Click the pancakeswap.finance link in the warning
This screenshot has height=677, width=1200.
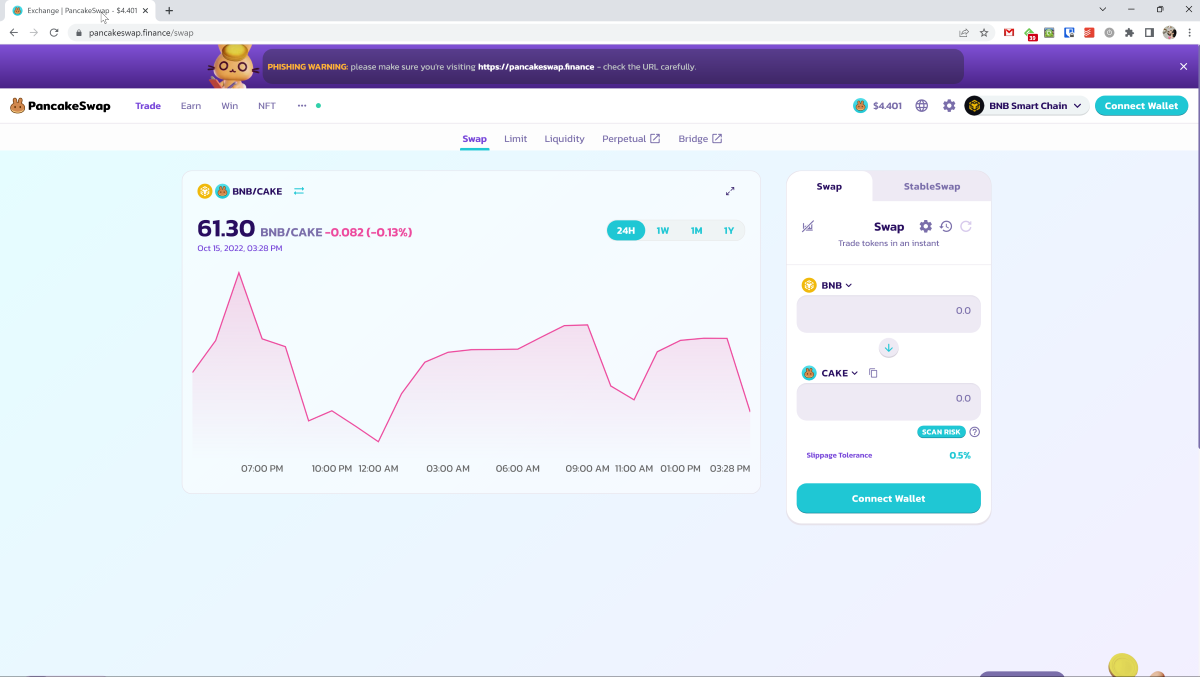[536, 67]
